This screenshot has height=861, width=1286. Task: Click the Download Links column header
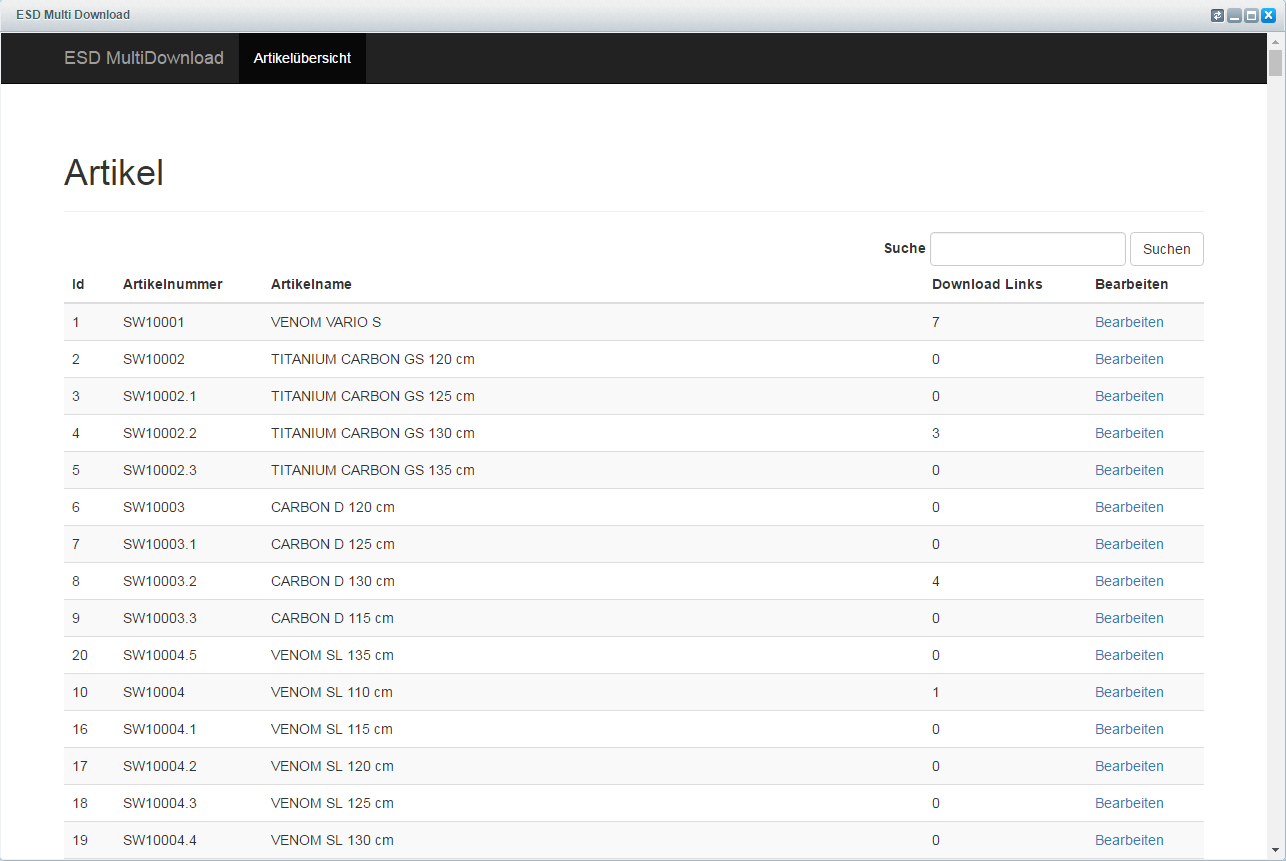coord(987,284)
